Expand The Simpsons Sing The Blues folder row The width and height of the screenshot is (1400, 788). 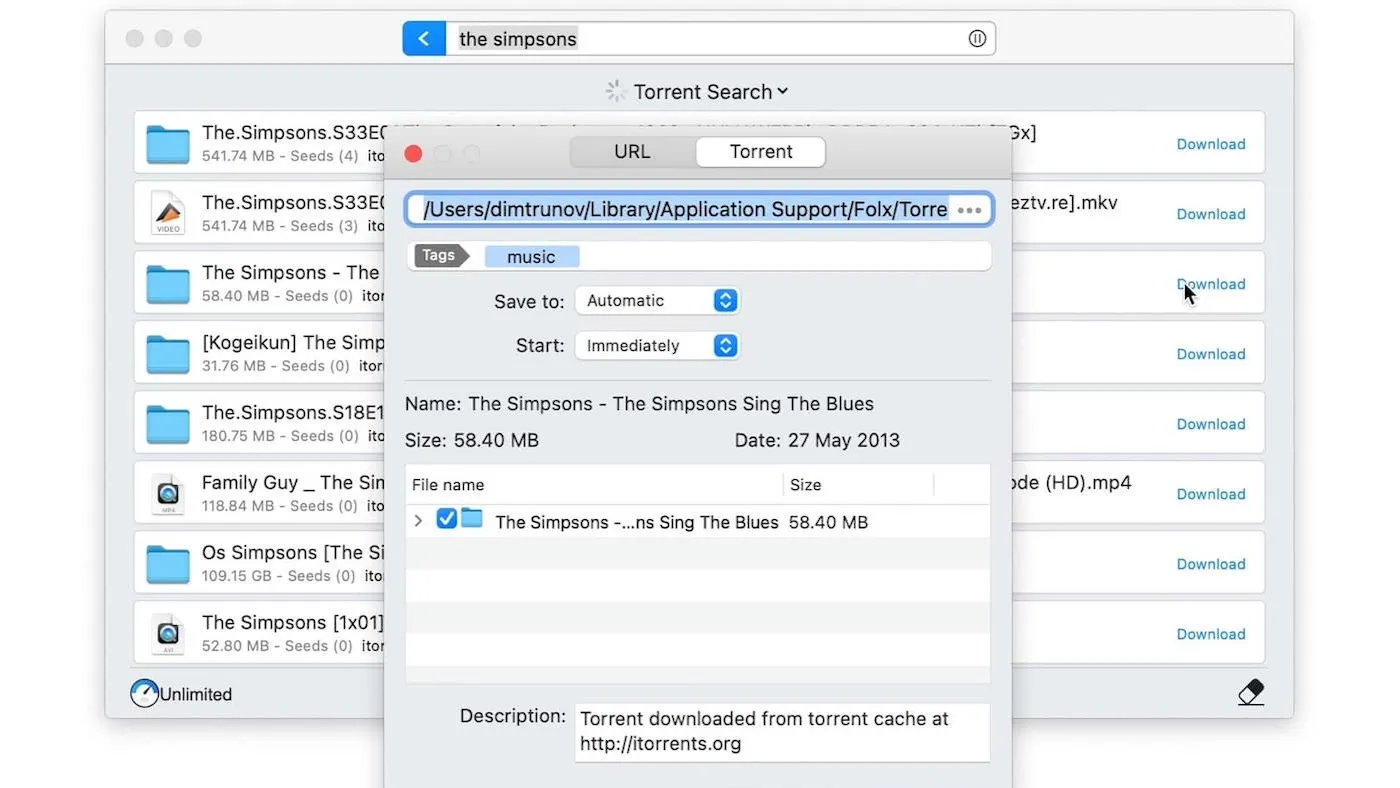[x=418, y=521]
